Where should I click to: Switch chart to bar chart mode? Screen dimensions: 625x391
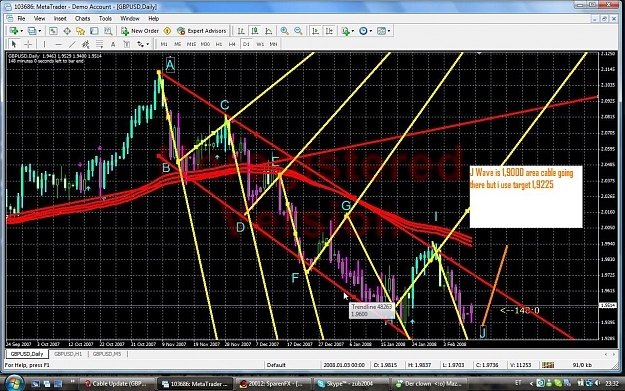pyautogui.click(x=241, y=31)
